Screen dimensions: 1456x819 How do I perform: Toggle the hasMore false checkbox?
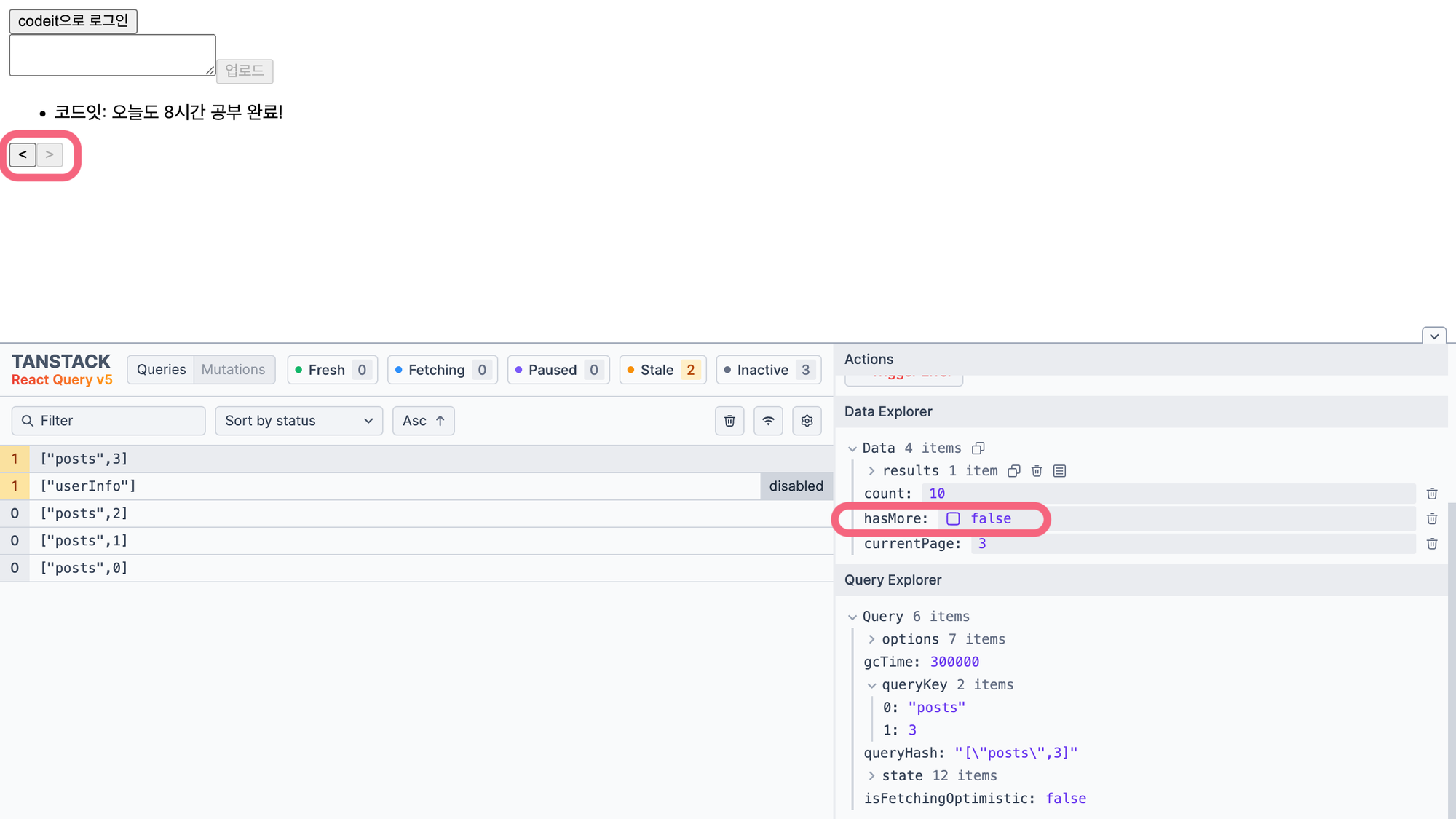pyautogui.click(x=953, y=518)
